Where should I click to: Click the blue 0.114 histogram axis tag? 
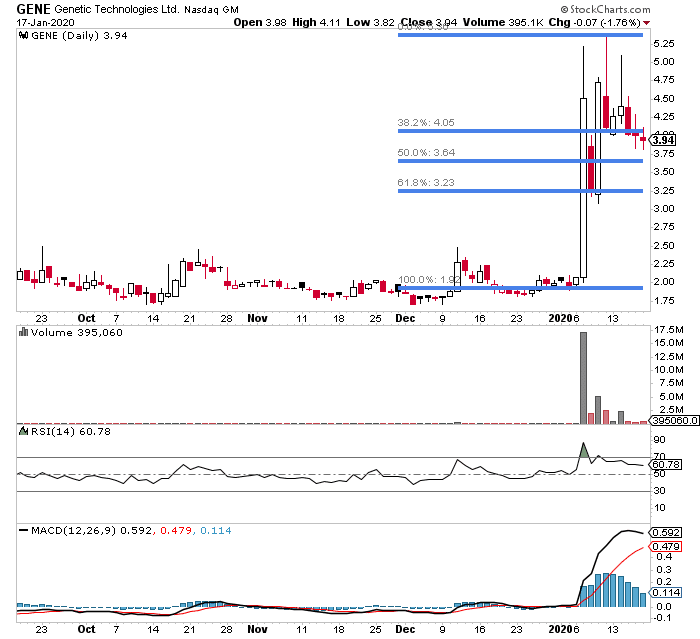click(666, 593)
